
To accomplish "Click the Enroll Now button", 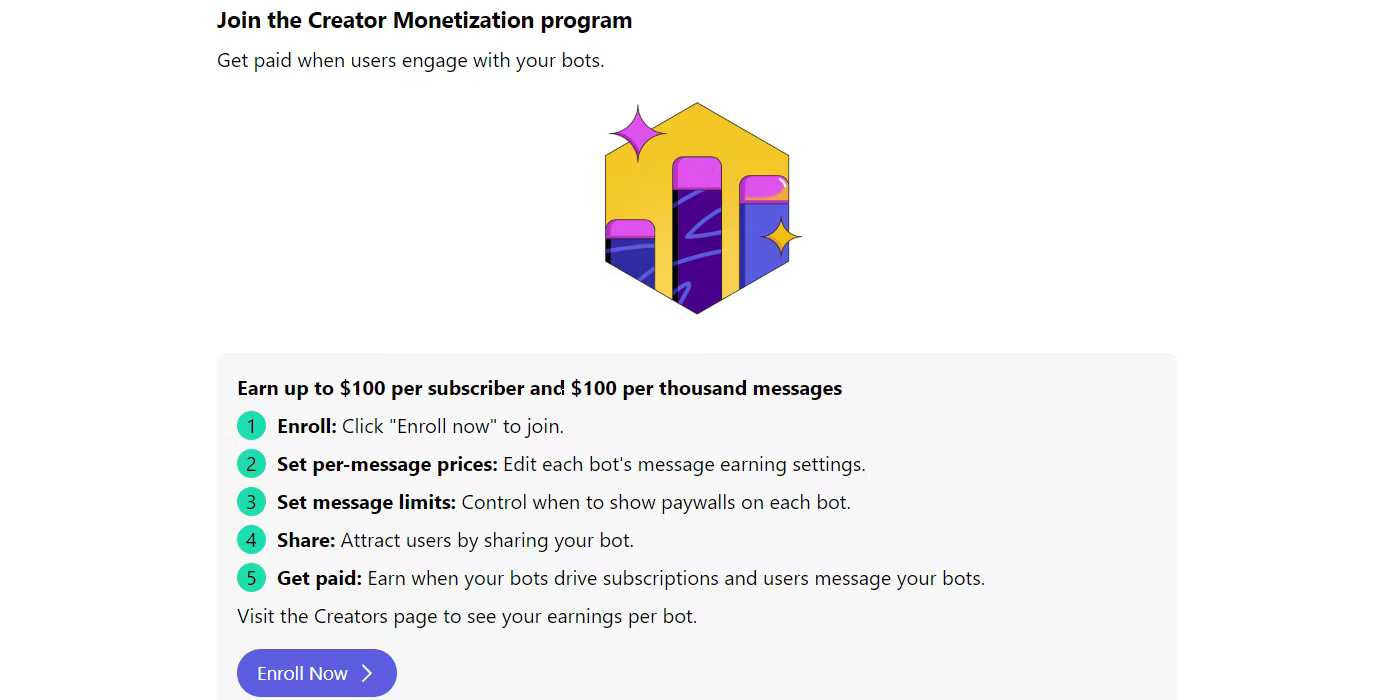I will (x=317, y=673).
